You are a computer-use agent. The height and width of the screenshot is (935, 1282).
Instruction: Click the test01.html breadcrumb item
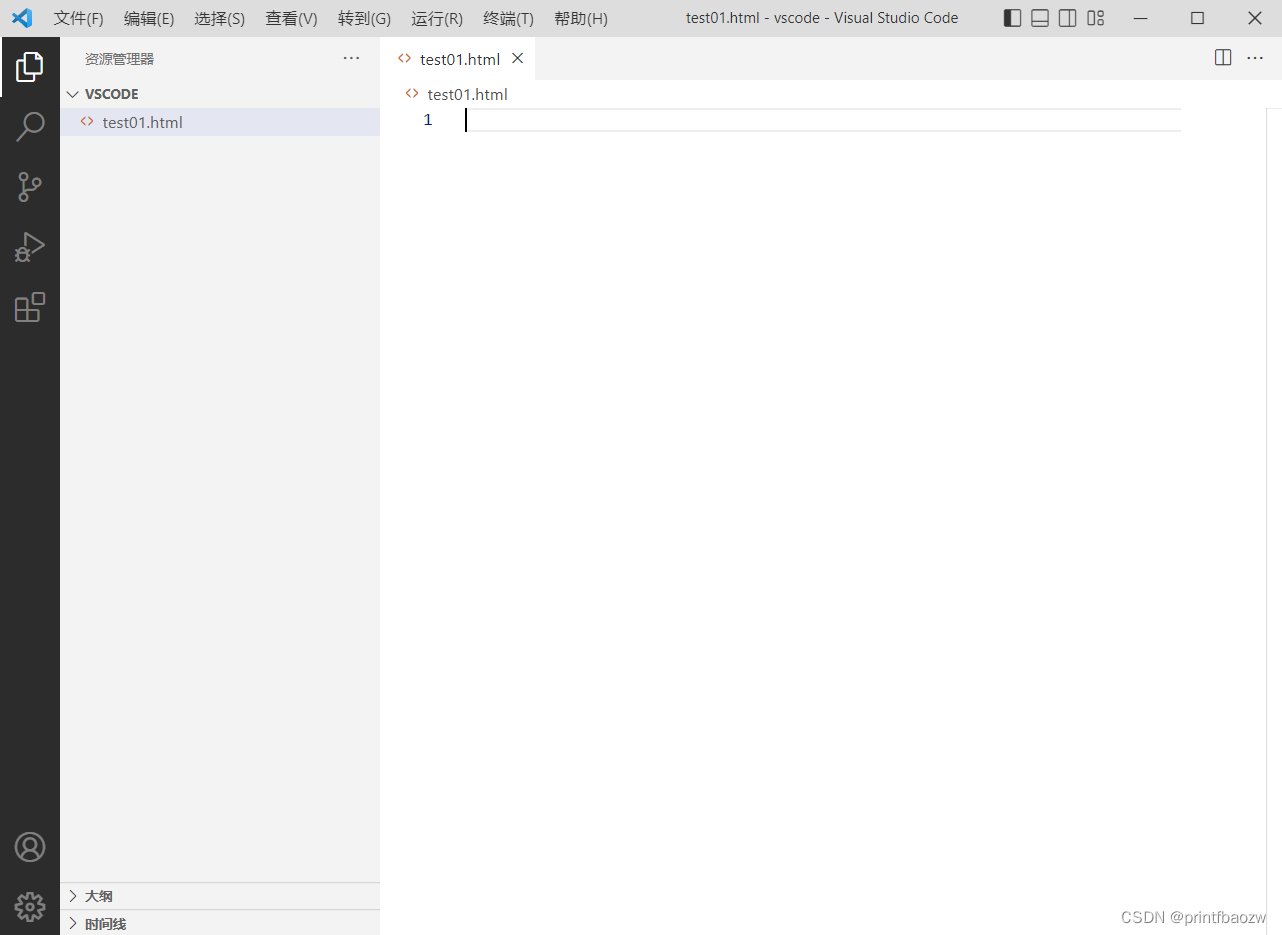click(467, 94)
